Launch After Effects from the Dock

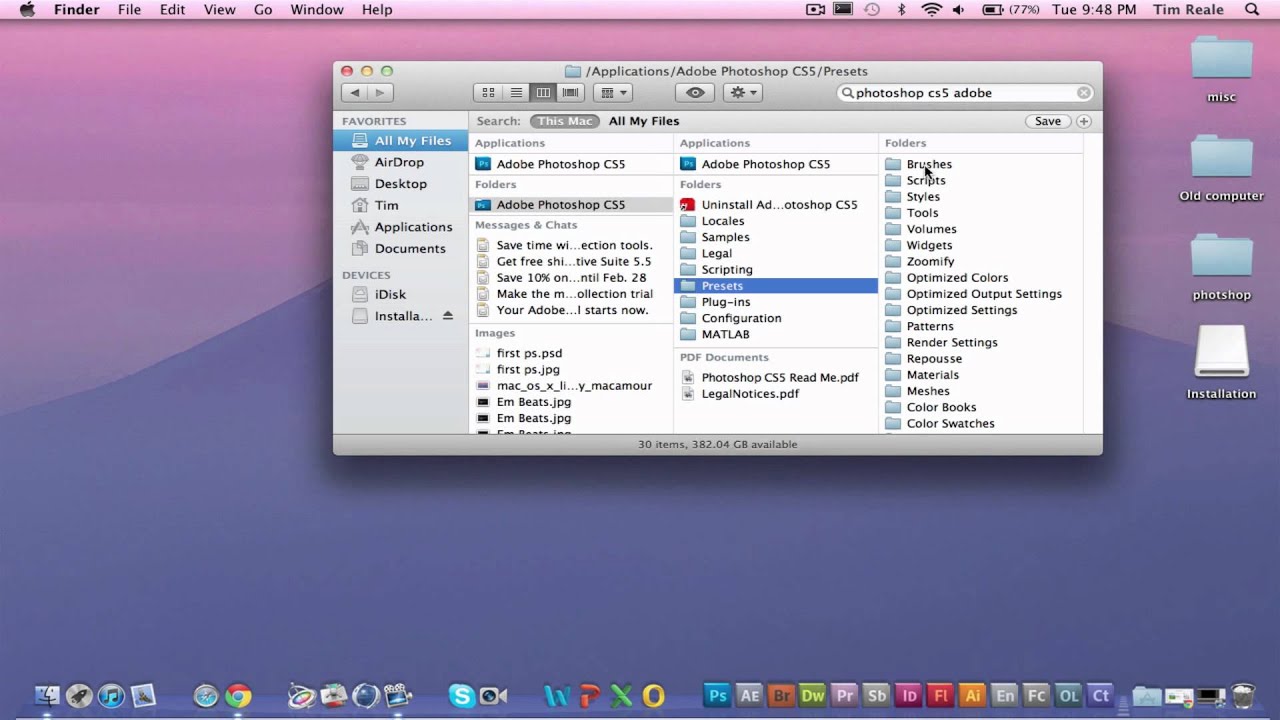(x=749, y=695)
